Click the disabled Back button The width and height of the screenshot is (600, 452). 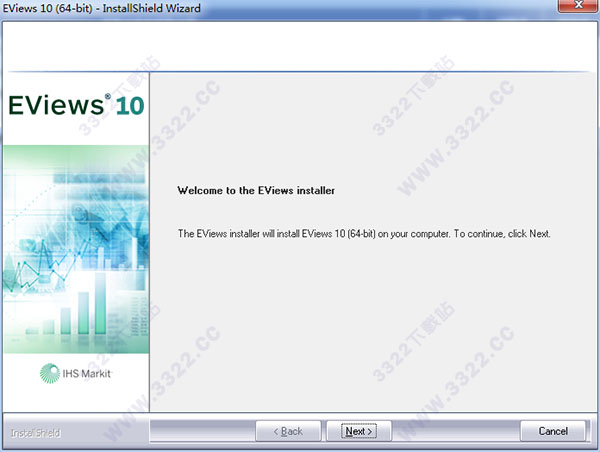point(288,431)
